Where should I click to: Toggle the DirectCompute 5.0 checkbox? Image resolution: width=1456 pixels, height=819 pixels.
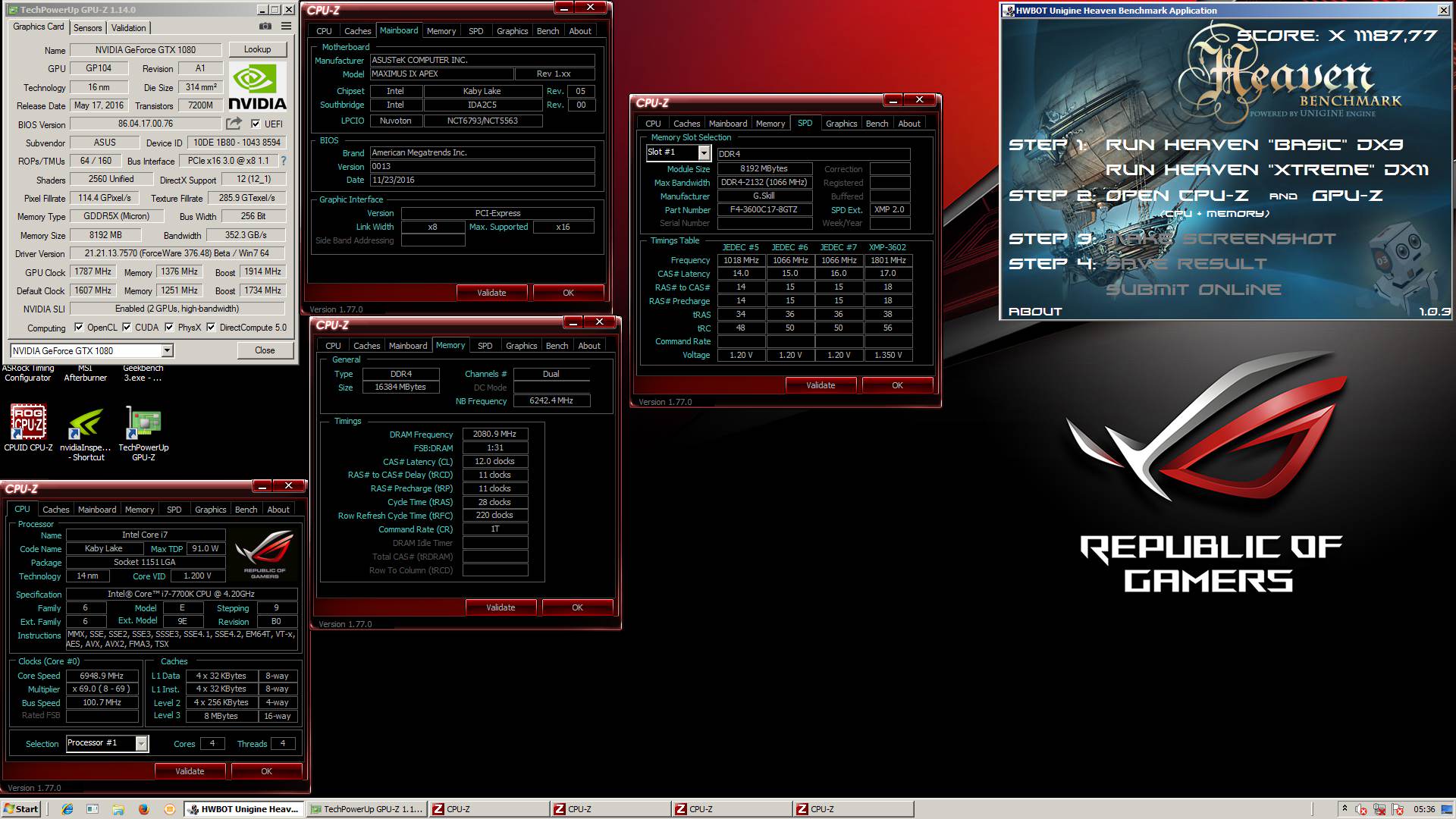(x=211, y=328)
